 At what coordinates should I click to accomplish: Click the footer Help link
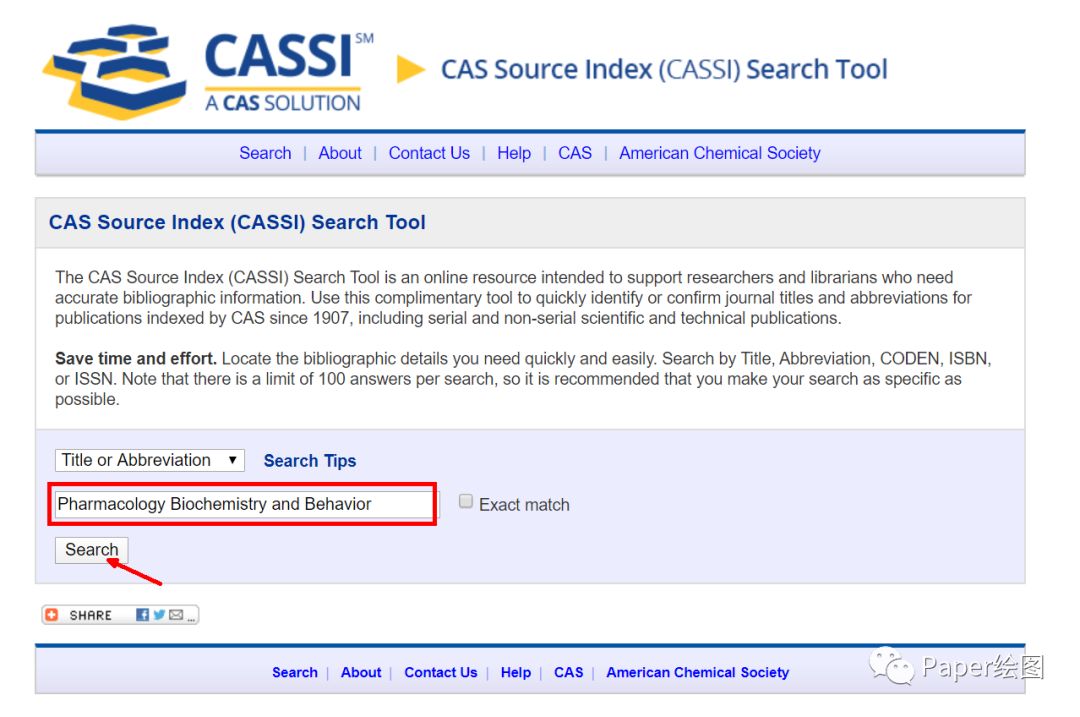coord(516,672)
